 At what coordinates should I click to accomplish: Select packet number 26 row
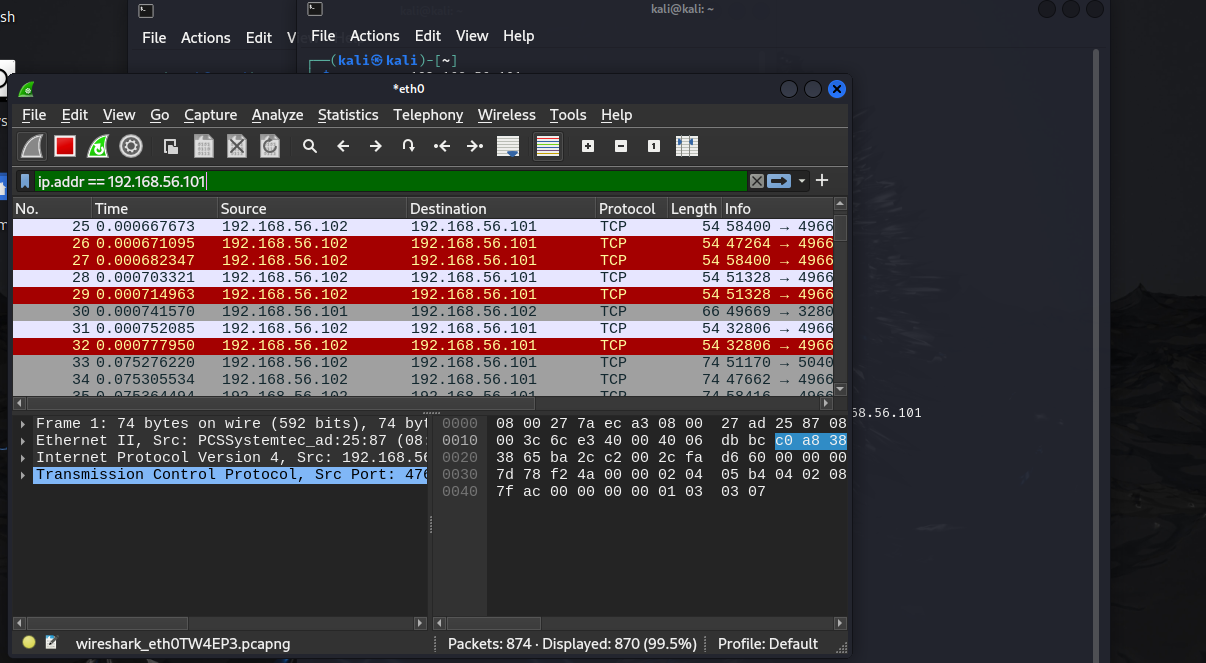tap(422, 243)
